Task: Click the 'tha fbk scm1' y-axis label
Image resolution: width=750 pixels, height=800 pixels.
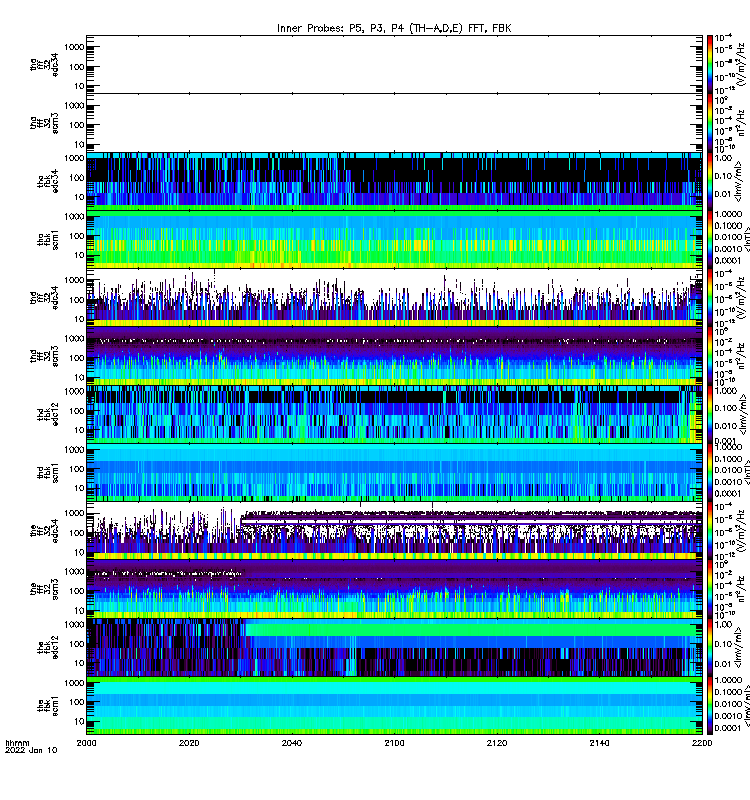Action: click(x=48, y=240)
